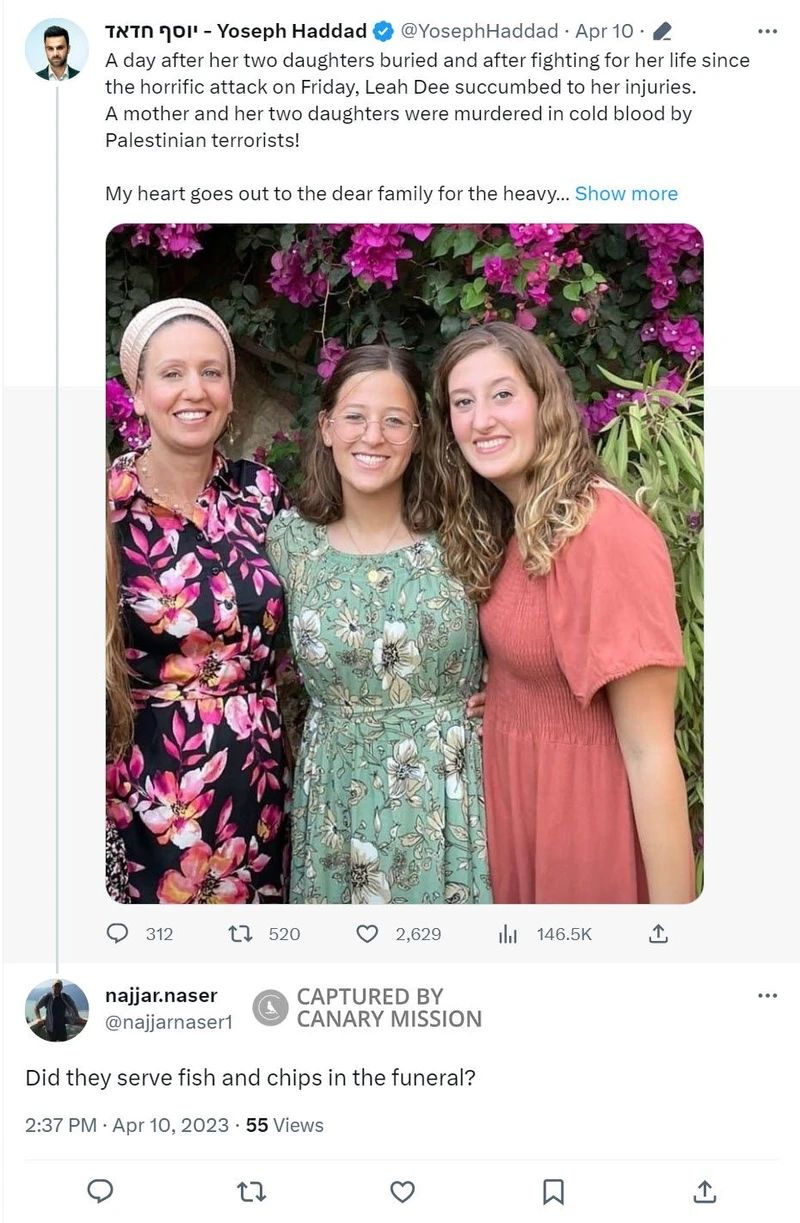
Task: Like the post with 2,629 likes
Action: click(x=368, y=934)
